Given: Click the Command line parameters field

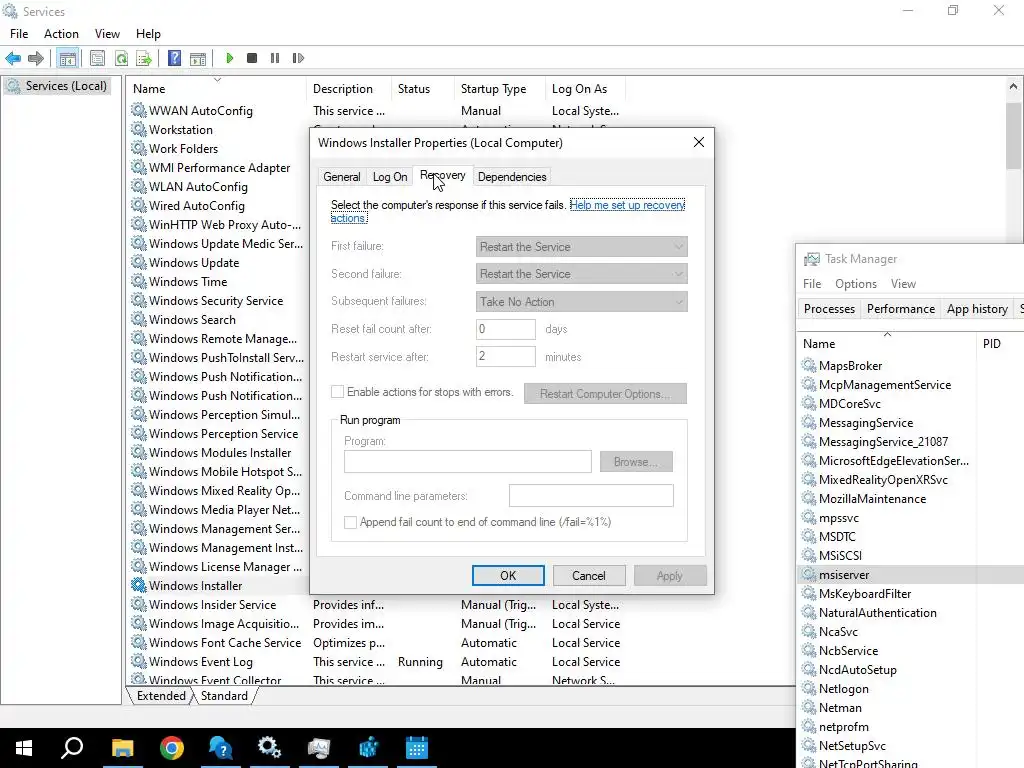Looking at the screenshot, I should [591, 496].
